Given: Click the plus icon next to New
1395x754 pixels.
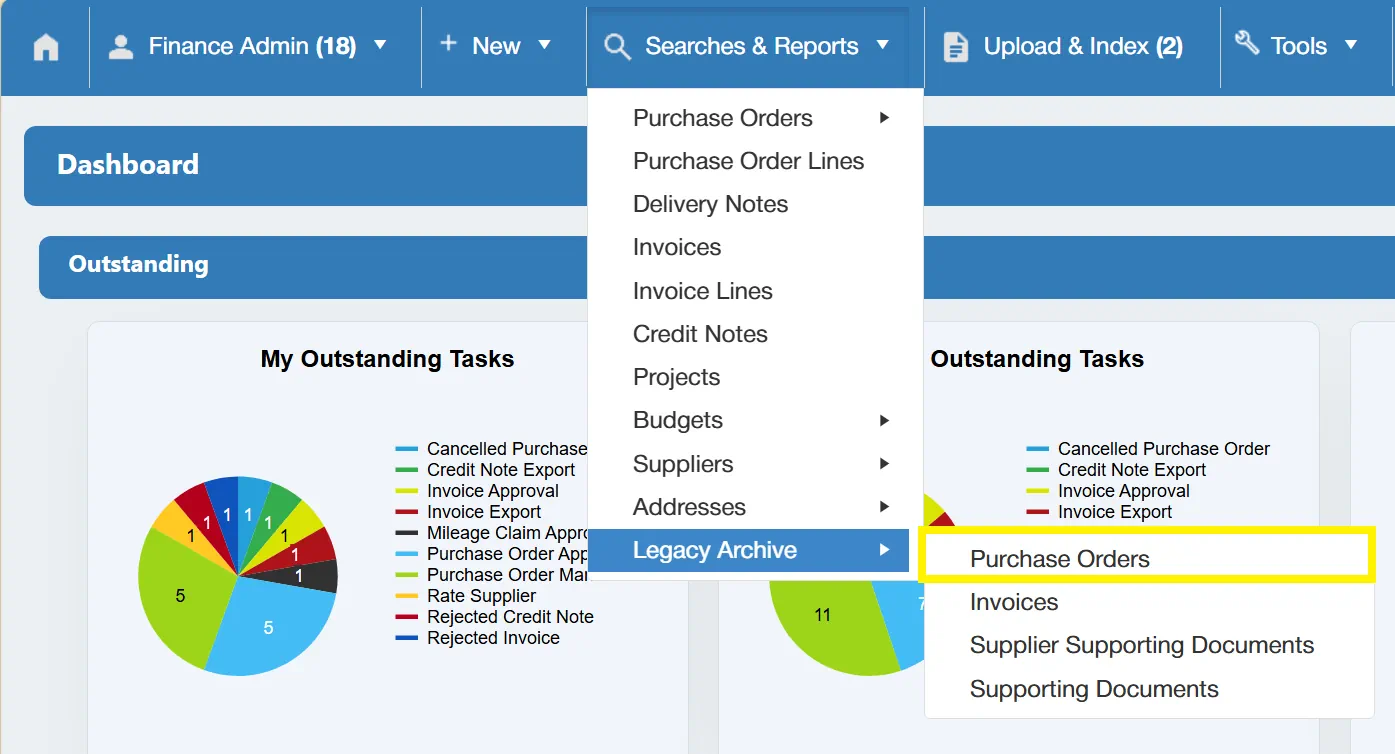Looking at the screenshot, I should coord(448,43).
